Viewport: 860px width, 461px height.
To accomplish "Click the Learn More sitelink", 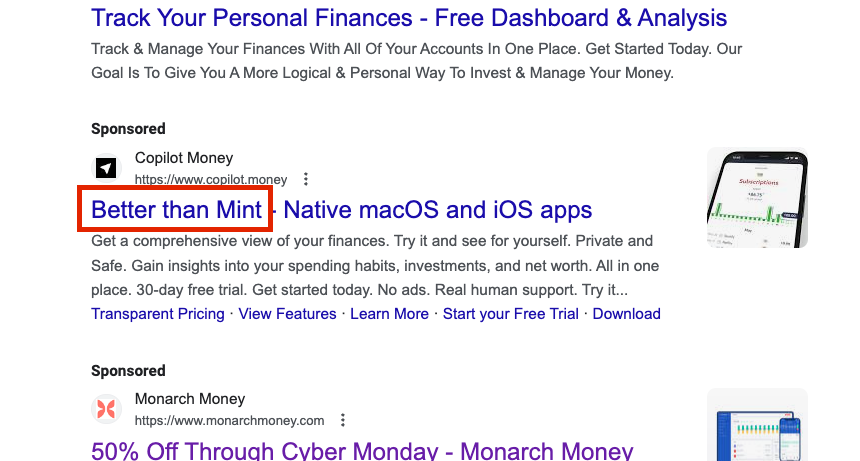I will point(389,314).
